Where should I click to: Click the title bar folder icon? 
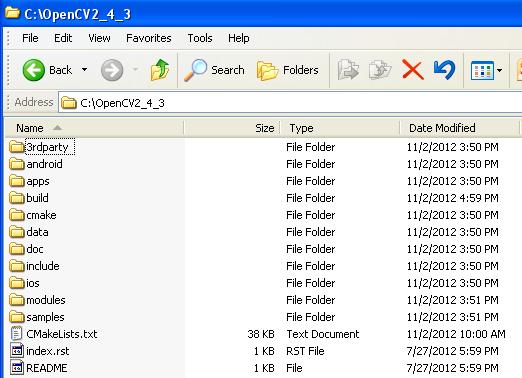point(12,13)
